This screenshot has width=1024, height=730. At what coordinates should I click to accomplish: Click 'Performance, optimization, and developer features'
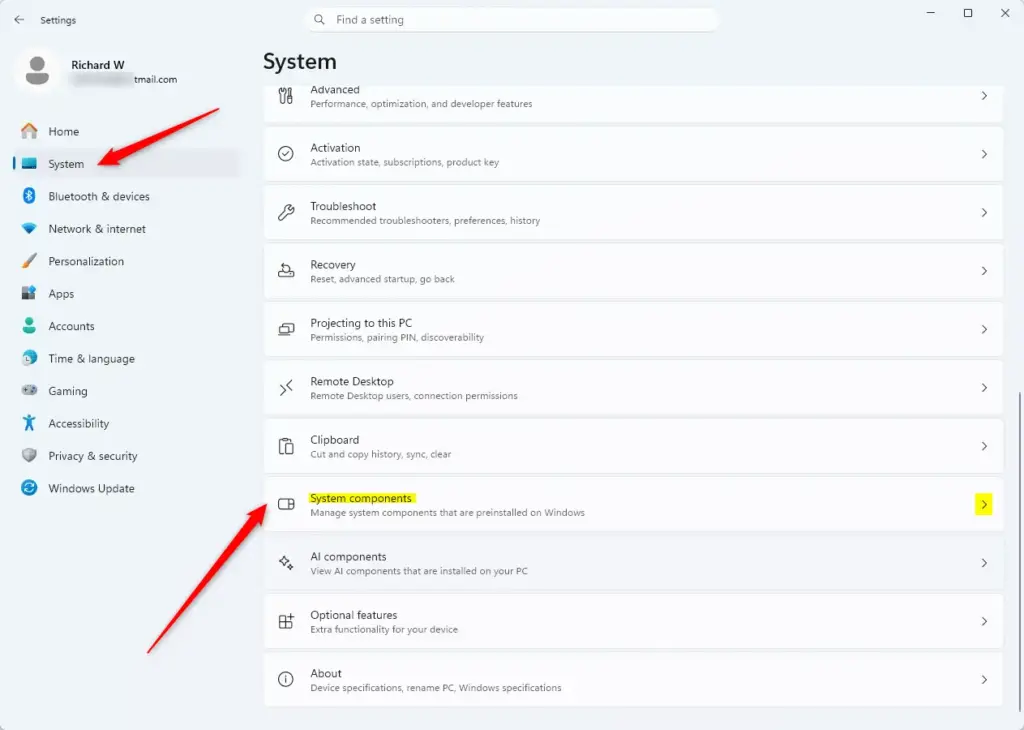tap(421, 104)
